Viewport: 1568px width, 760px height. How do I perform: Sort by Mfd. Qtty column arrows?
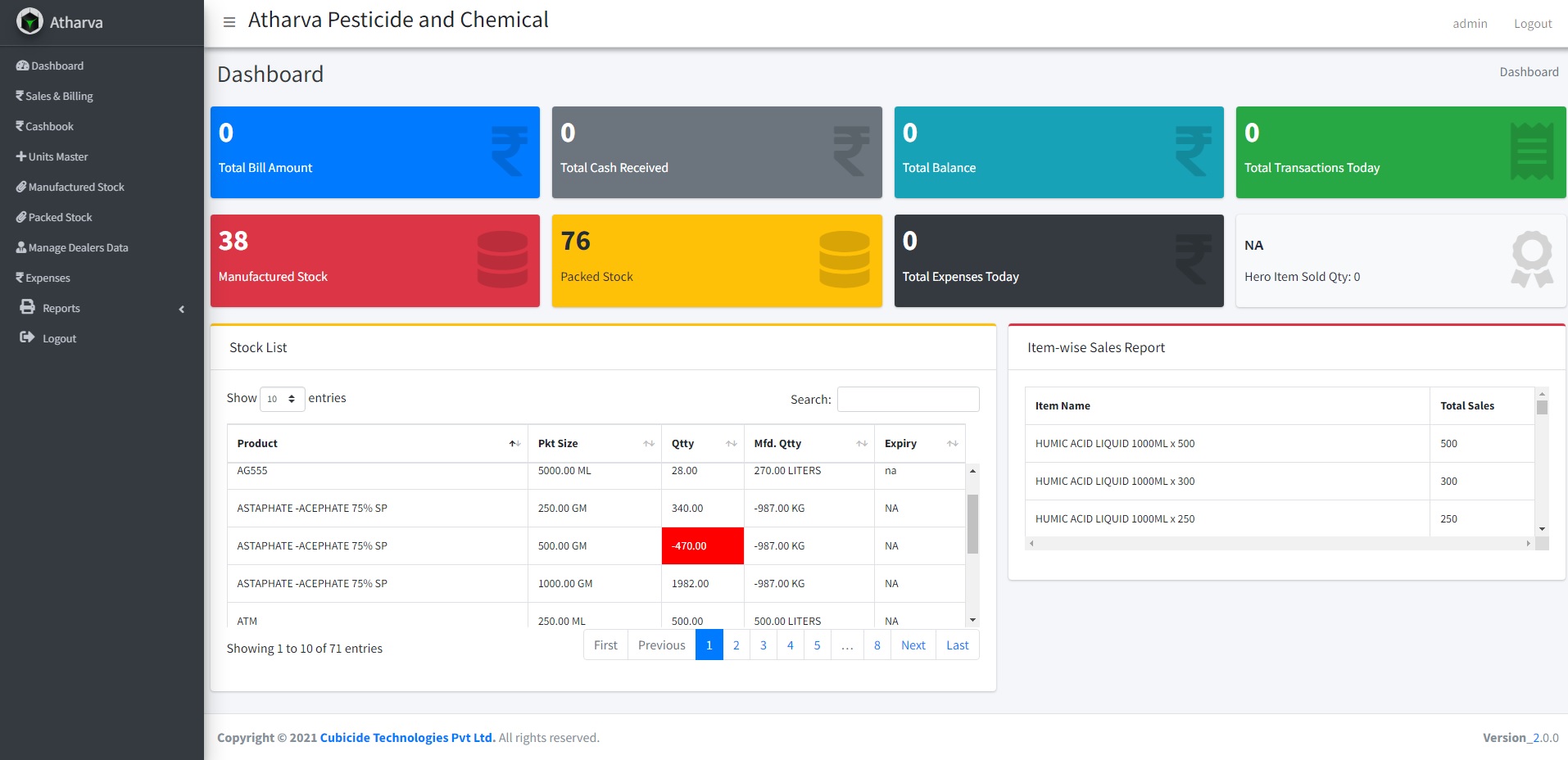pos(862,444)
